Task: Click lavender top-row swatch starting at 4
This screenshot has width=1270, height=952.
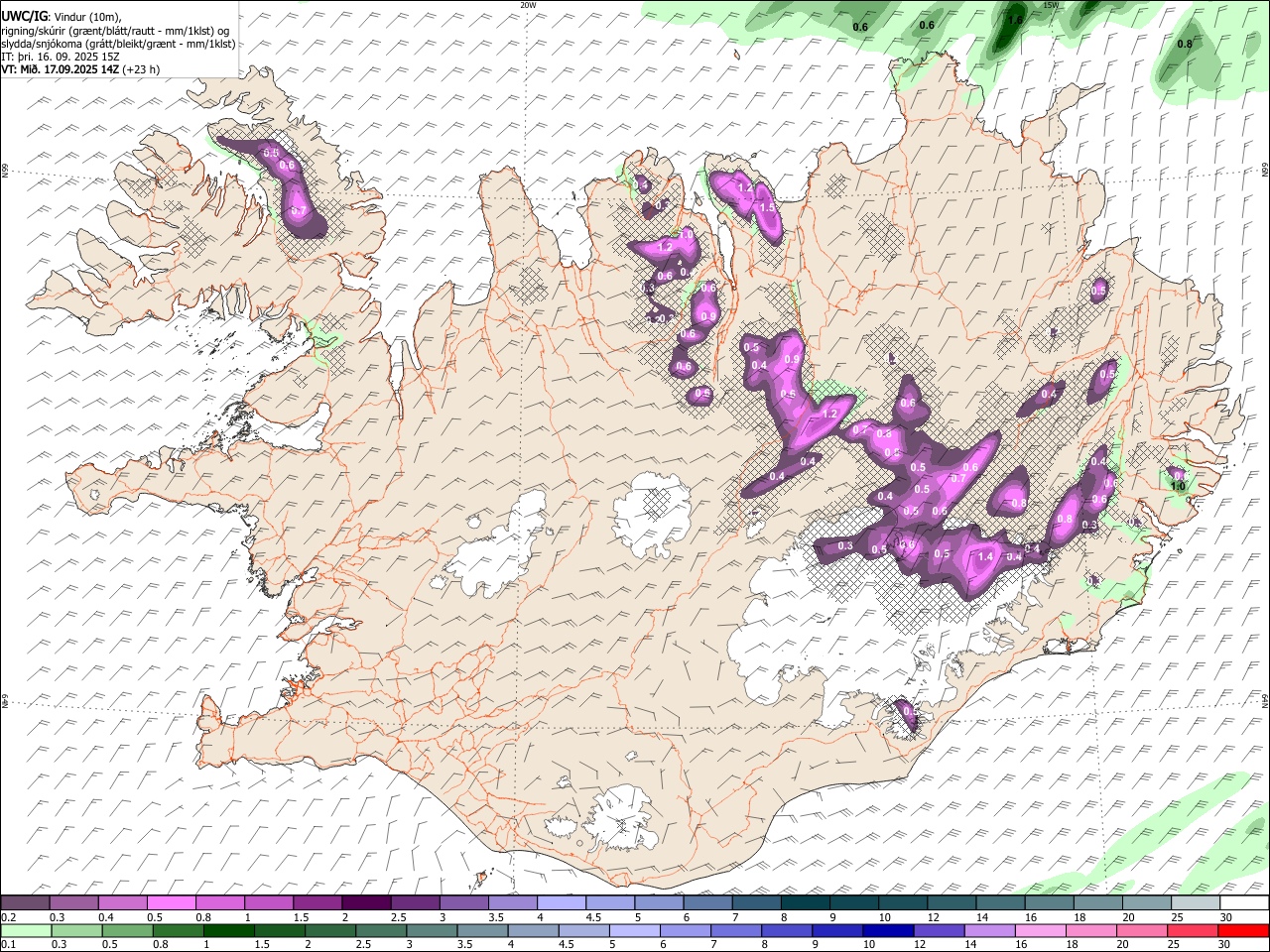Action: 561,902
